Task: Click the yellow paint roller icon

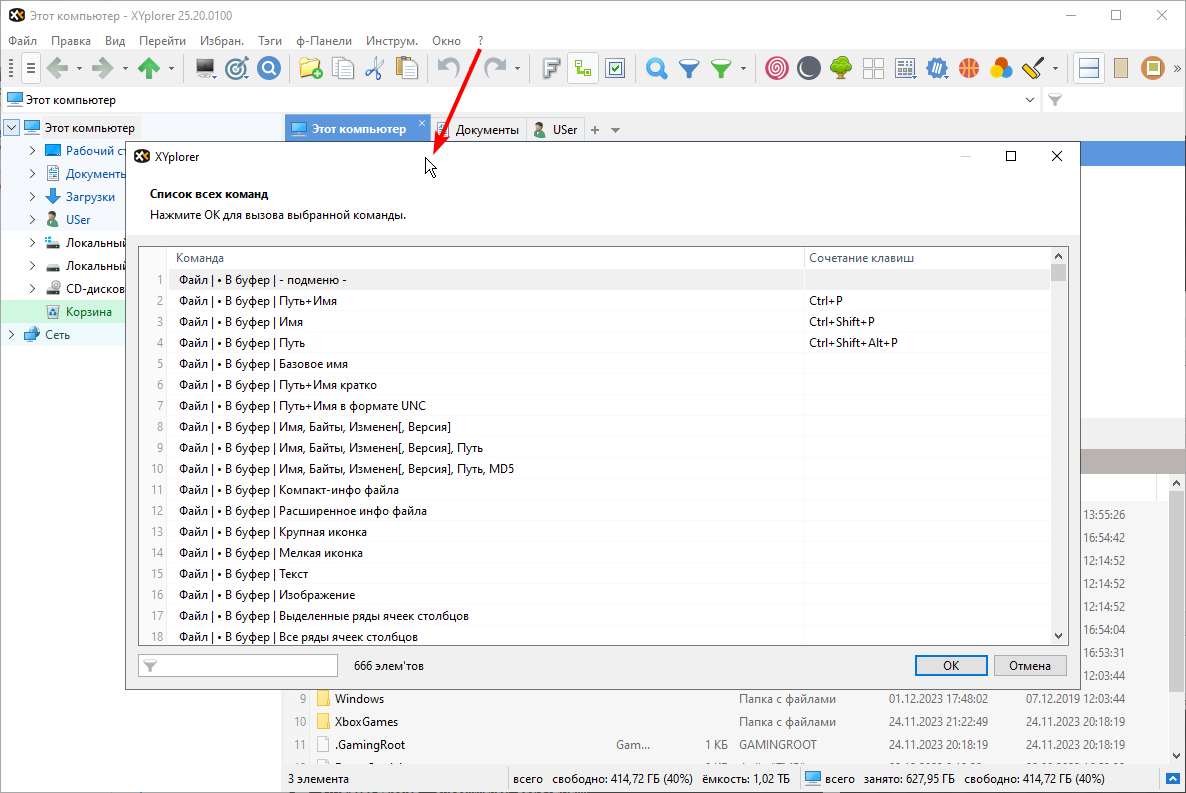Action: point(1033,68)
